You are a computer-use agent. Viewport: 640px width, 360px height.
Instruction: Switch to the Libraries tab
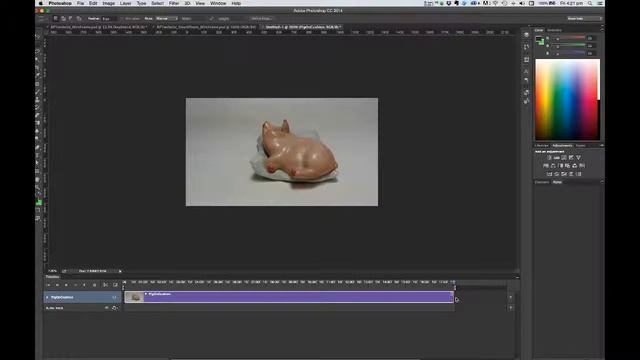(x=542, y=146)
